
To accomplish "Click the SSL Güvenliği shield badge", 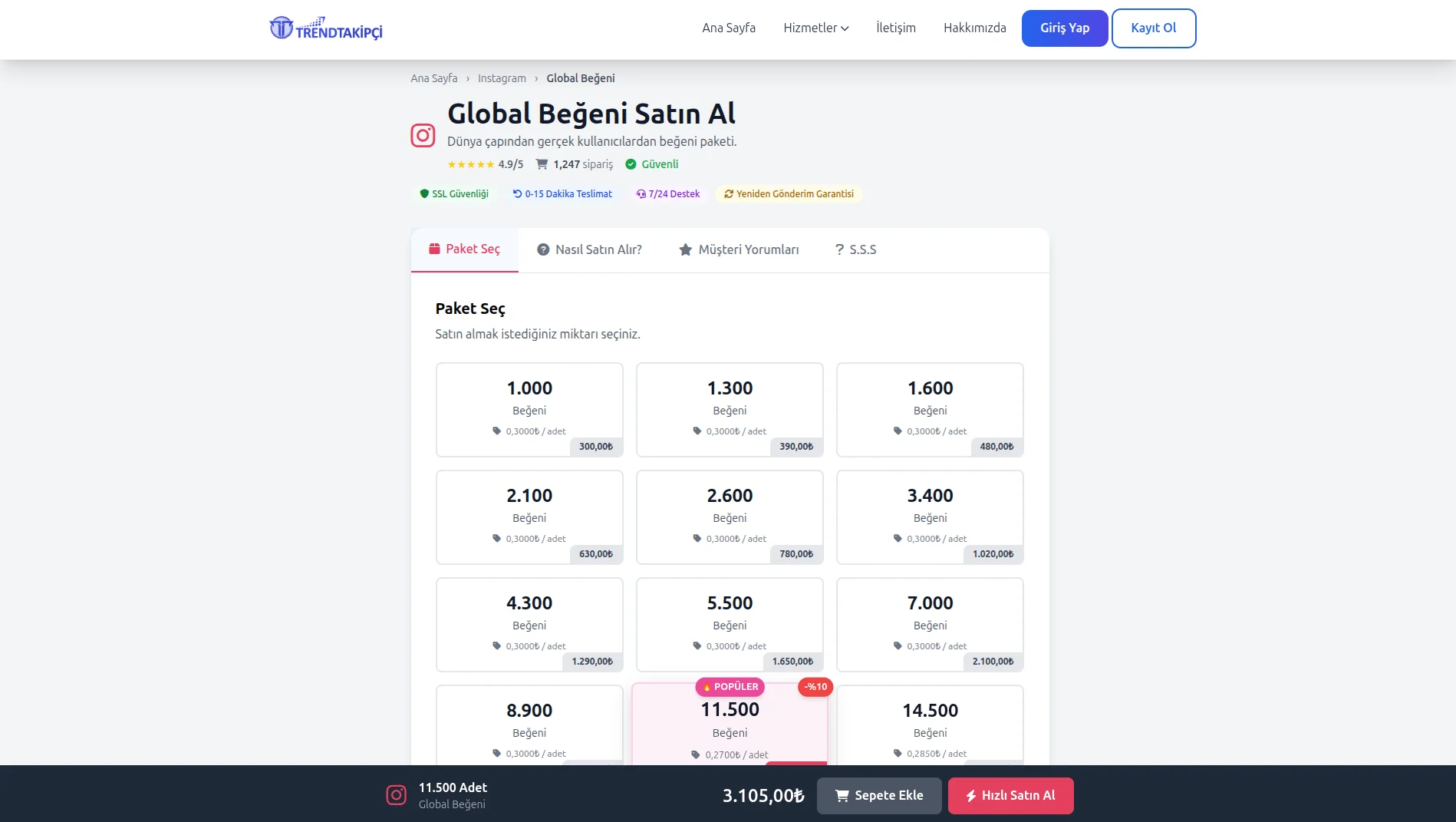I will click(454, 194).
